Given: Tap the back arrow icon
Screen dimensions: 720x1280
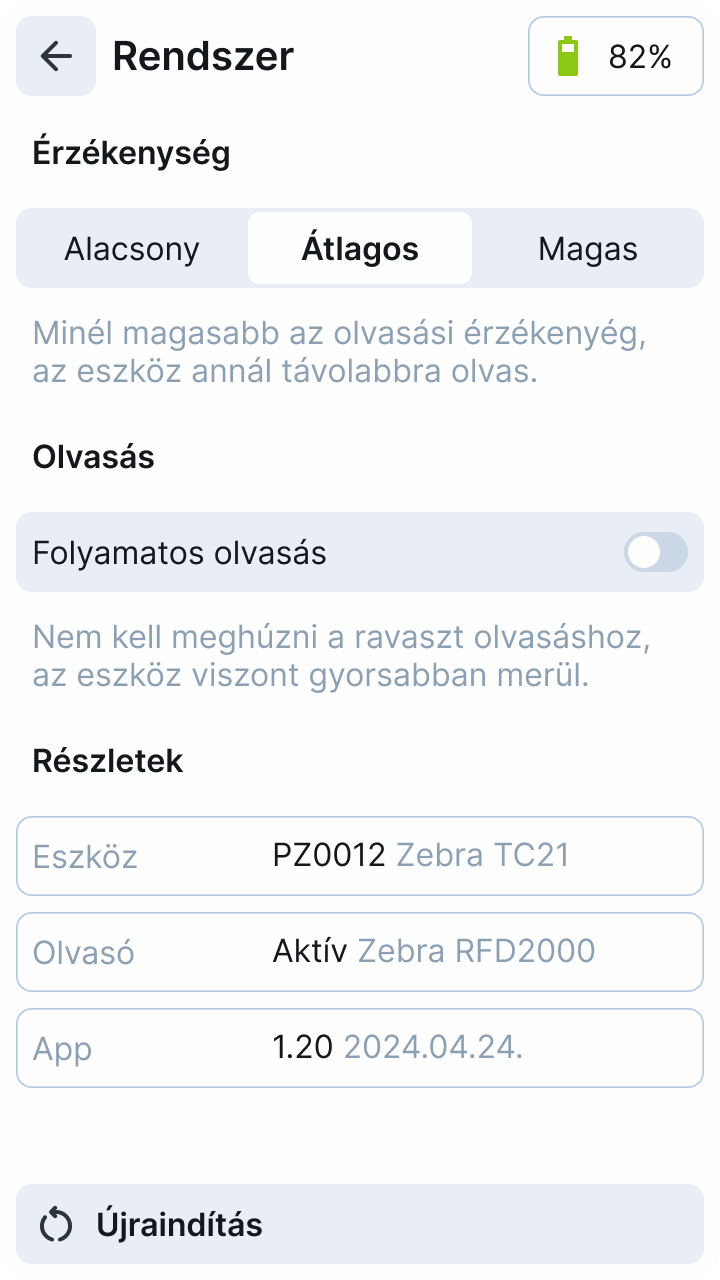Looking at the screenshot, I should pos(56,56).
